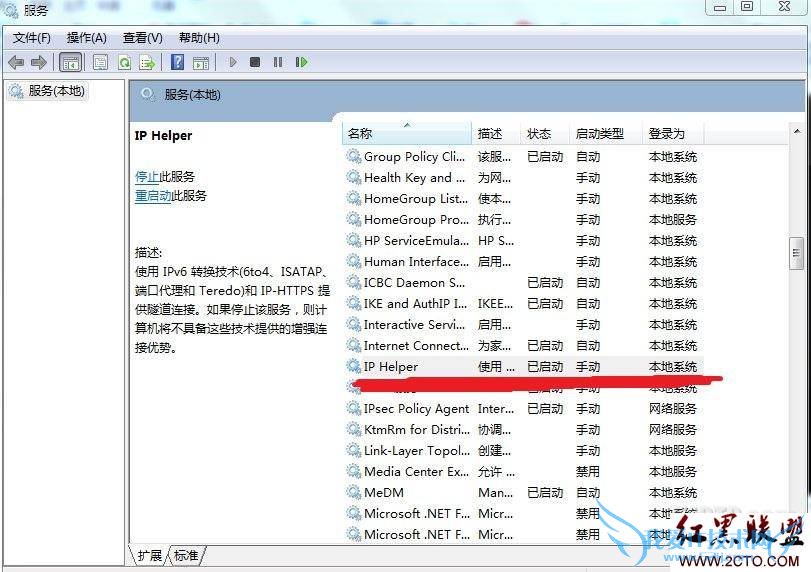Click the Stop service square icon
This screenshot has width=811, height=572.
(x=255, y=62)
